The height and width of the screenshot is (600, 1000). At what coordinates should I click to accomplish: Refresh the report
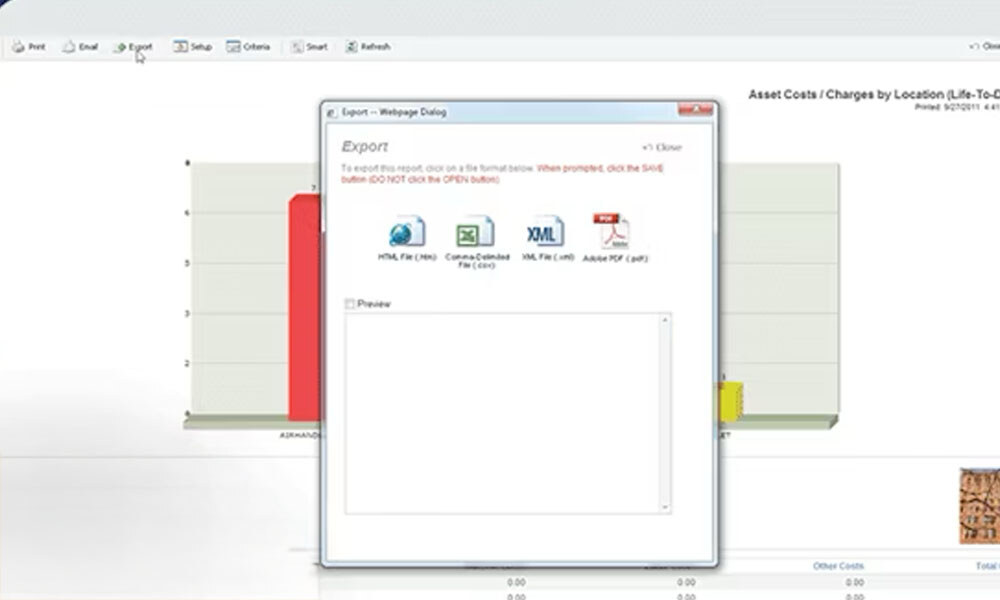pyautogui.click(x=368, y=47)
